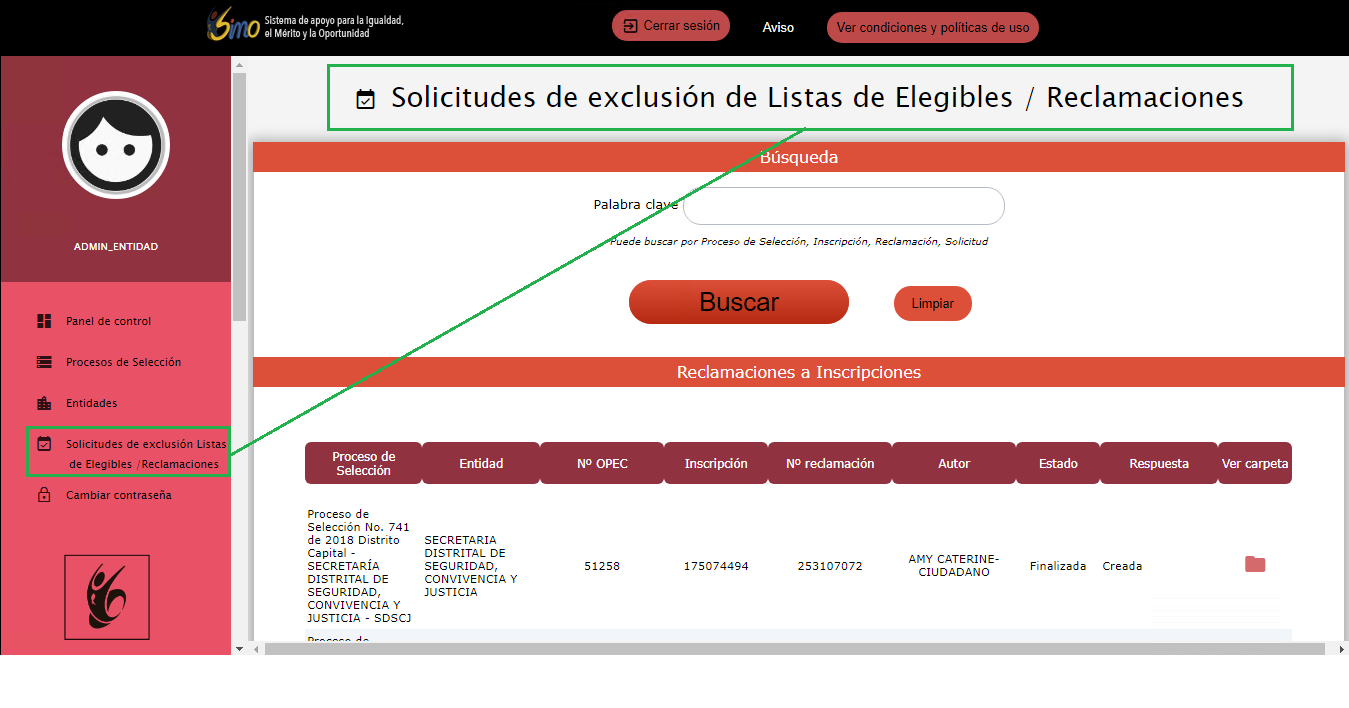This screenshot has height=708, width=1349.
Task: Click the Nº OPEC column header
Action: pos(602,463)
